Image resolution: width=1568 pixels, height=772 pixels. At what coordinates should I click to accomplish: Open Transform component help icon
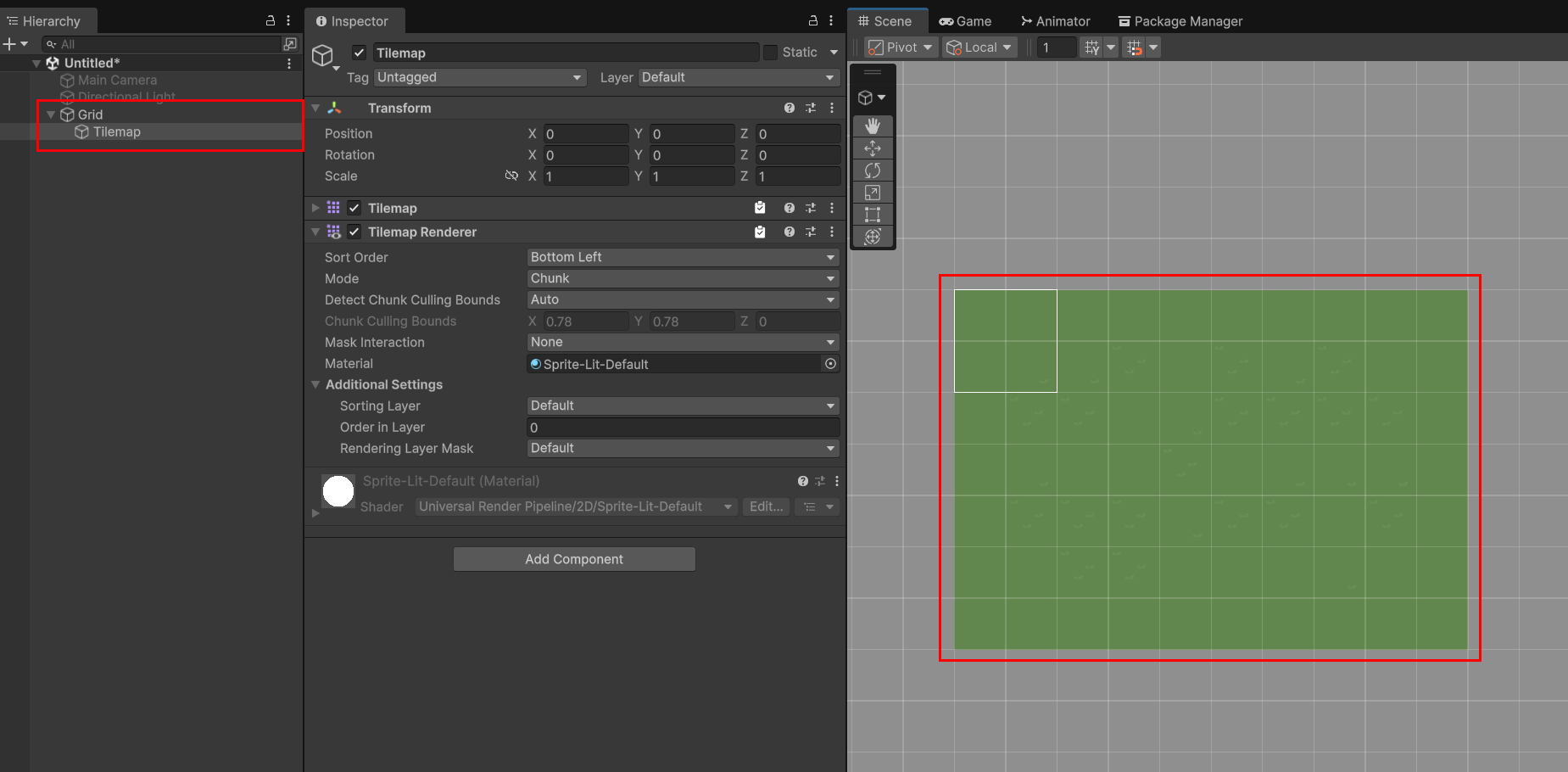(x=790, y=108)
